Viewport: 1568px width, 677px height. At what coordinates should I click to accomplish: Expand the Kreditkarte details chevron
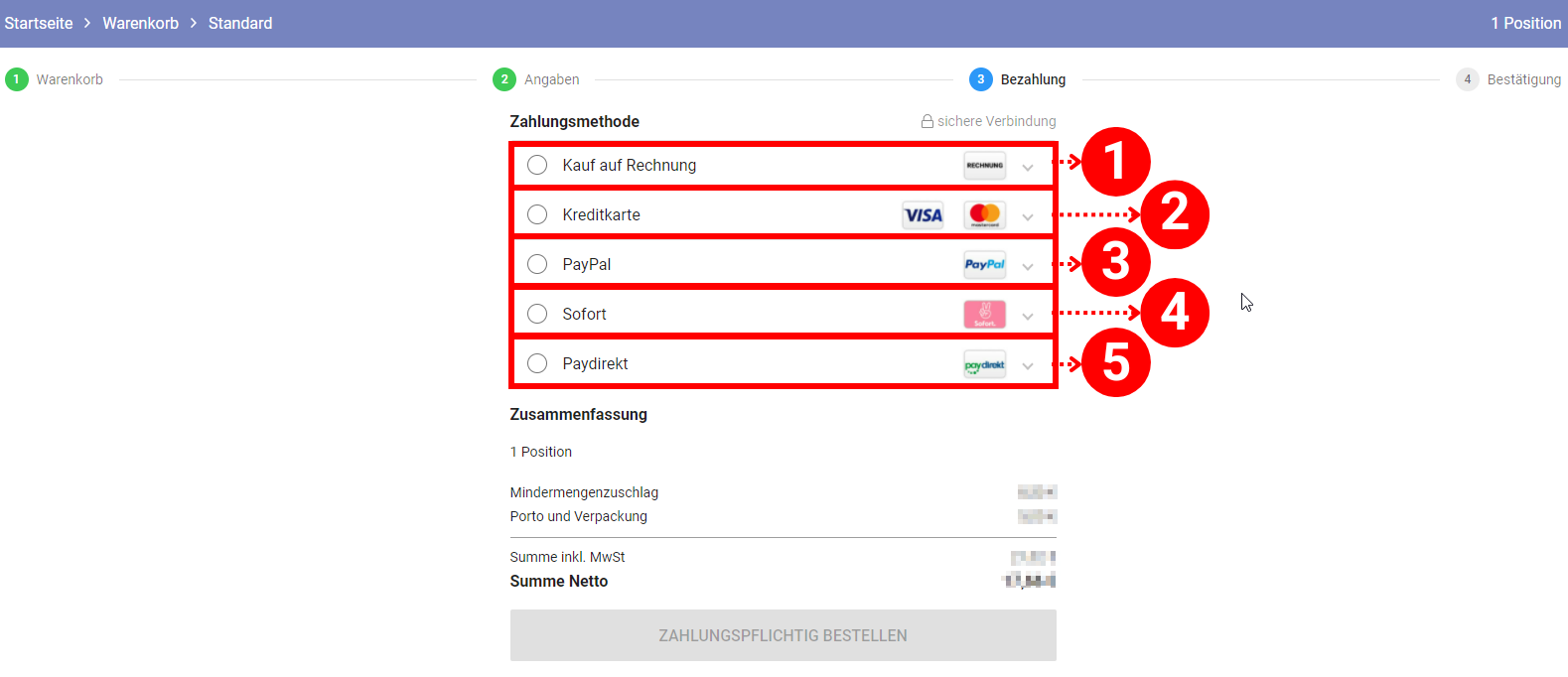coord(1028,217)
